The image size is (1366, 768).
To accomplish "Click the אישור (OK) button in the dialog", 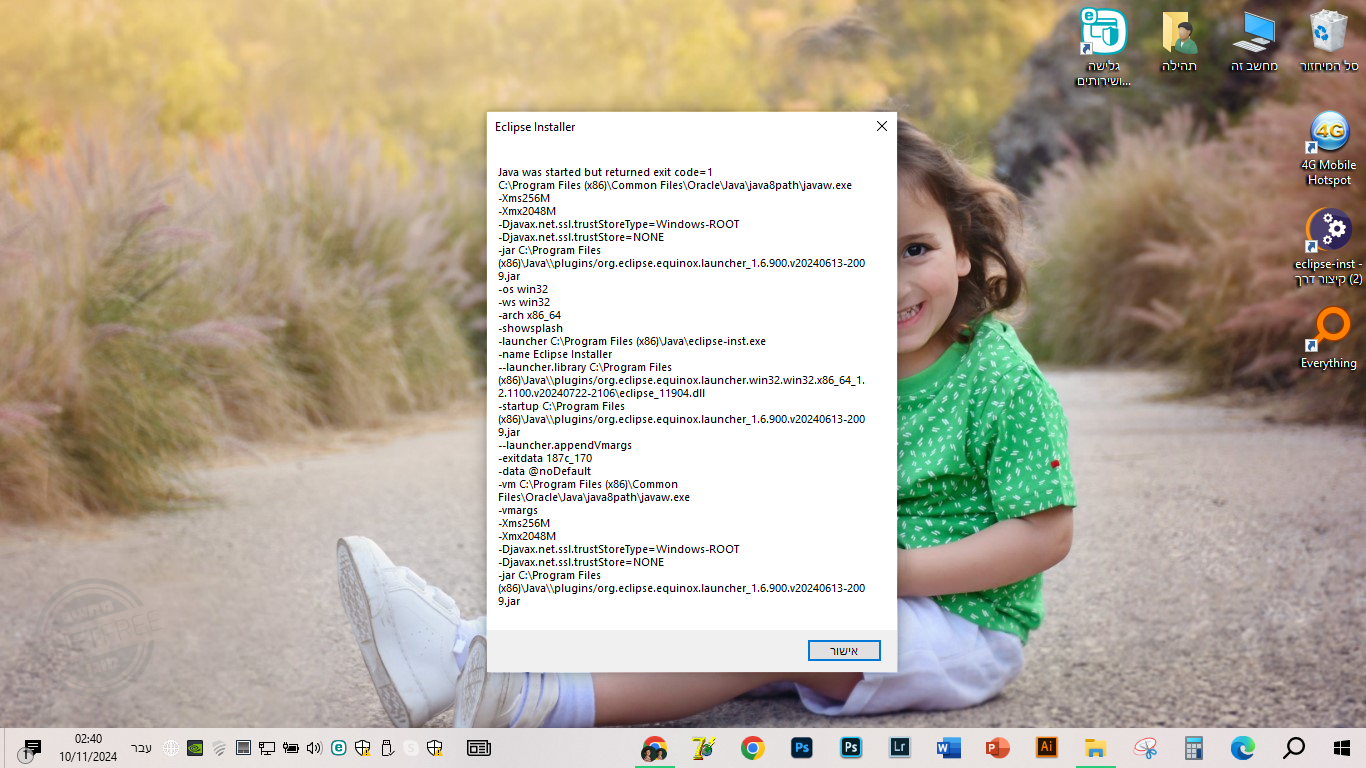I will click(x=844, y=651).
